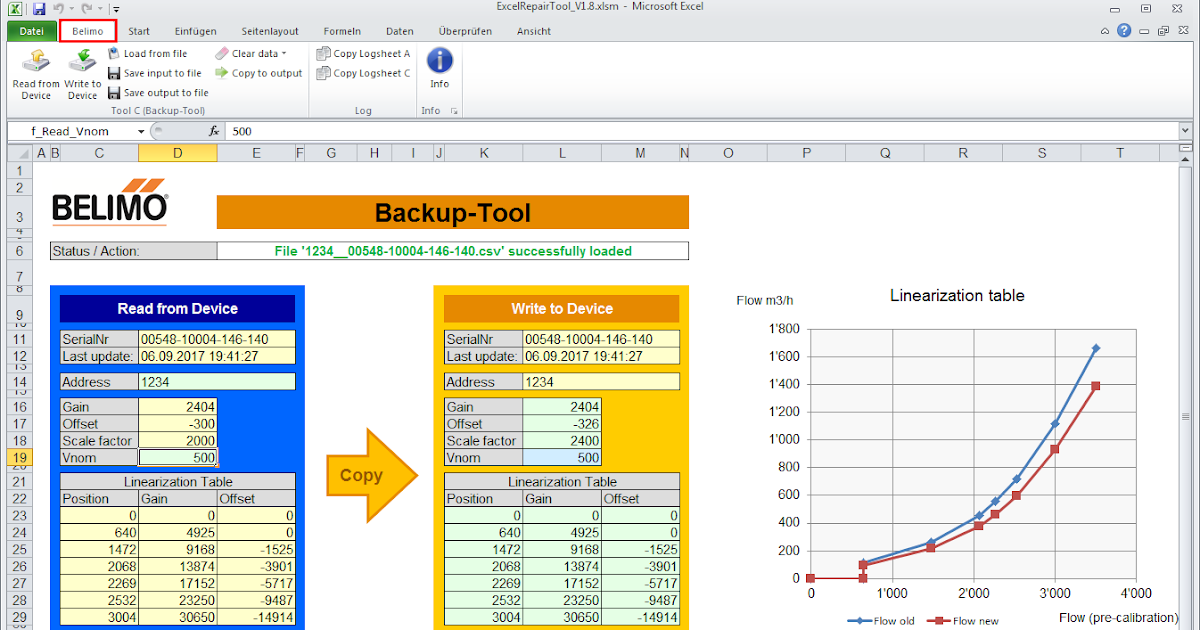The width and height of the screenshot is (1200, 630).
Task: Select the Scale factor cell showing 2400
Action: 562,441
